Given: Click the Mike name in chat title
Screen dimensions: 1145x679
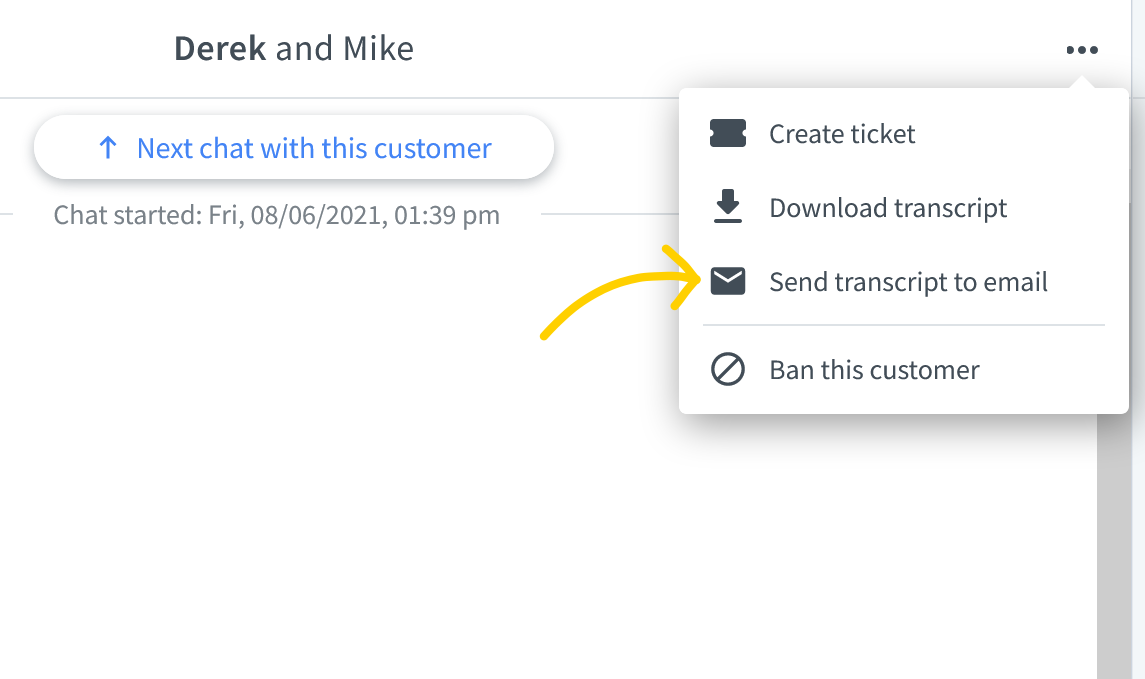Looking at the screenshot, I should pos(378,49).
